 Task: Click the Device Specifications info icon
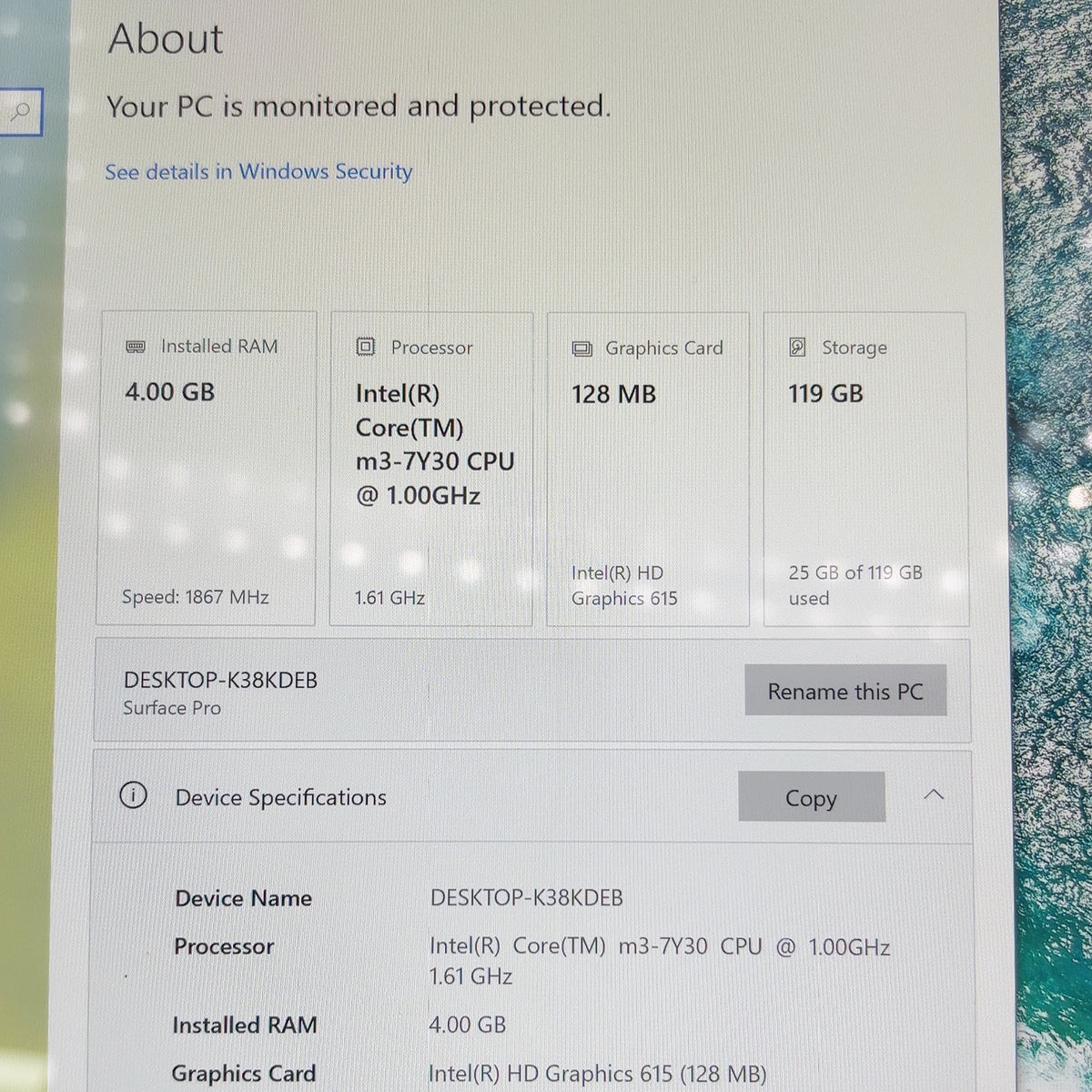tap(133, 795)
